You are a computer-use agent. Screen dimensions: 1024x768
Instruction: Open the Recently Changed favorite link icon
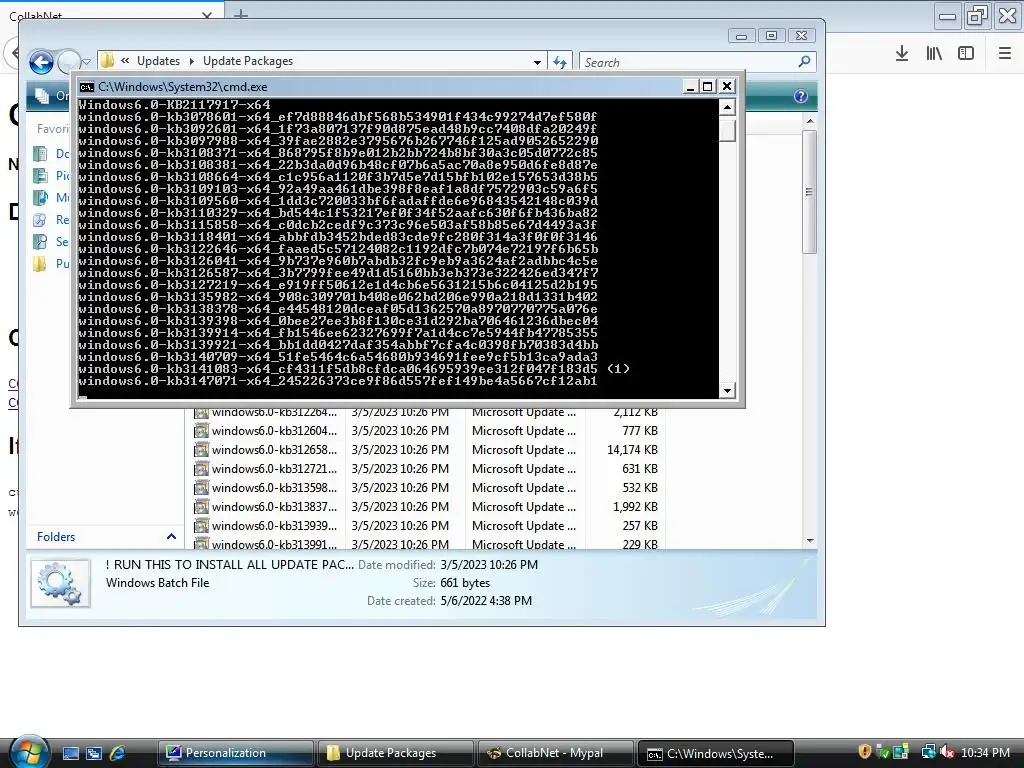(40, 219)
